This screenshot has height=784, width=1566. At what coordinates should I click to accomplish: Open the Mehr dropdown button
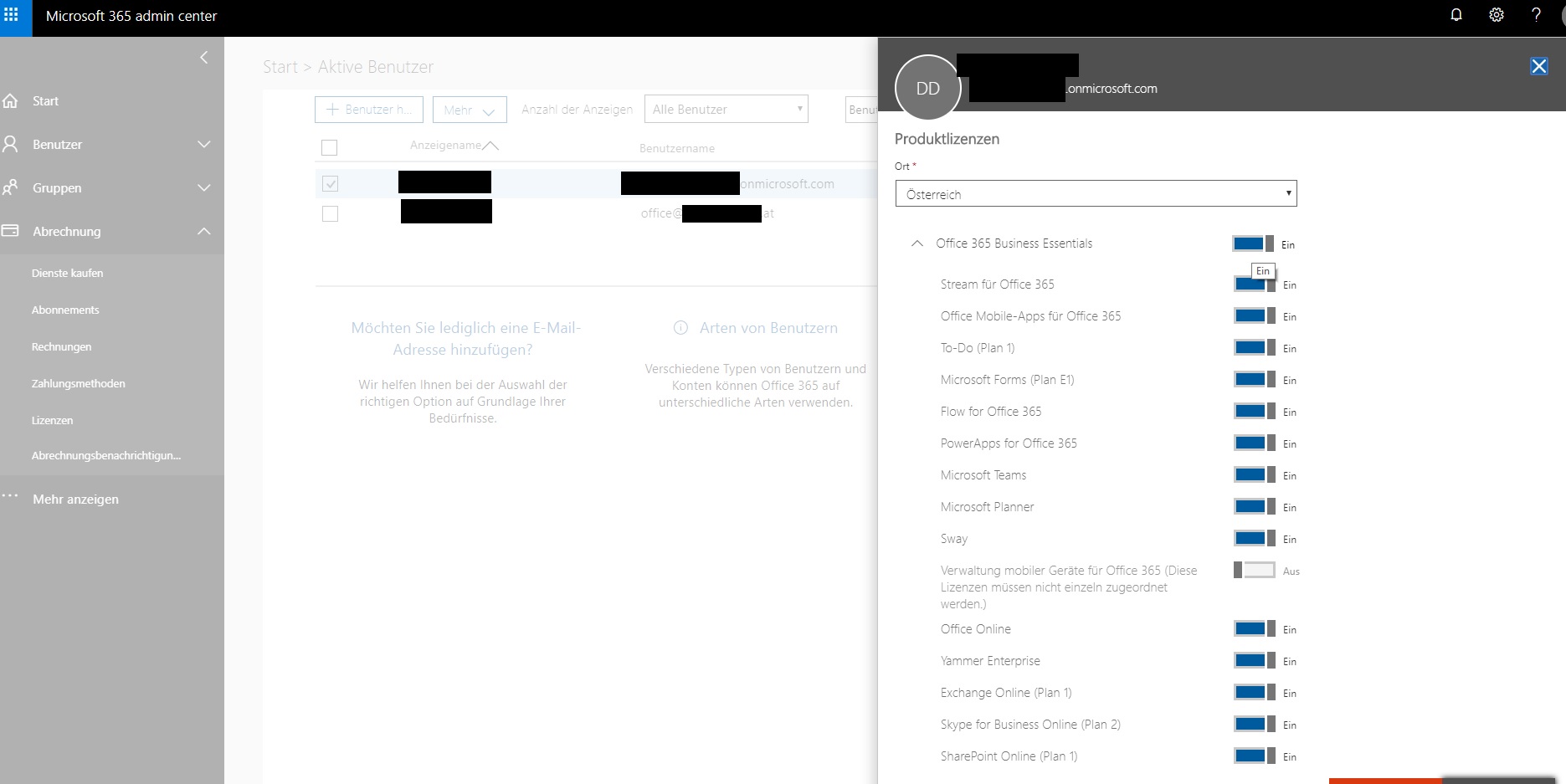tap(470, 110)
